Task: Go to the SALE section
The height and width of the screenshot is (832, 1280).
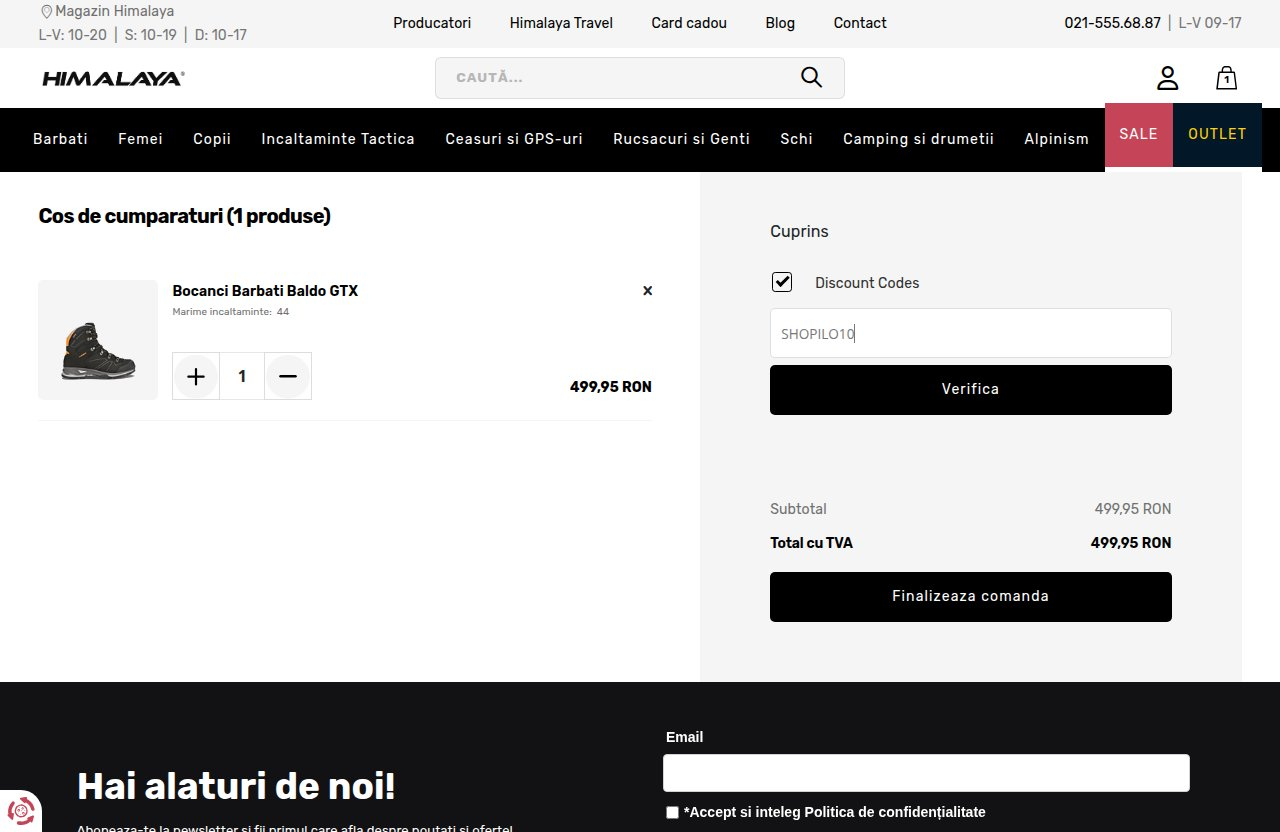Action: point(1138,134)
